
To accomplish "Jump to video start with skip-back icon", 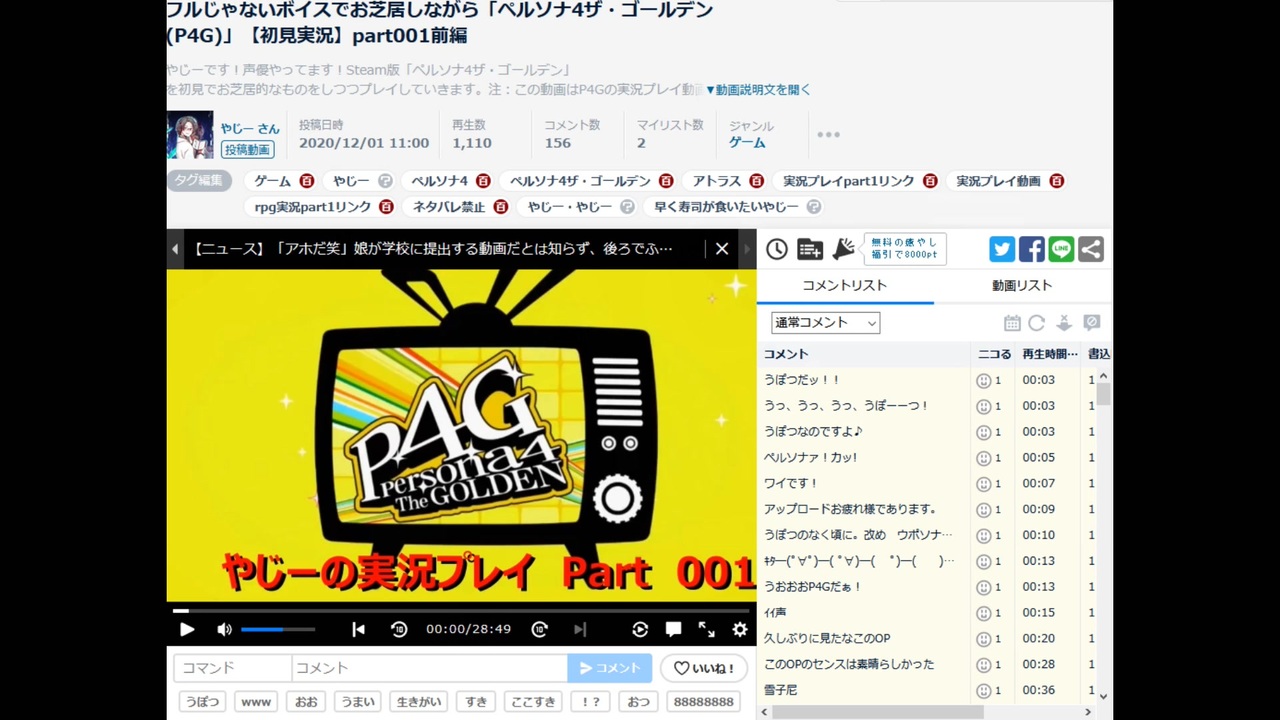I will 358,629.
